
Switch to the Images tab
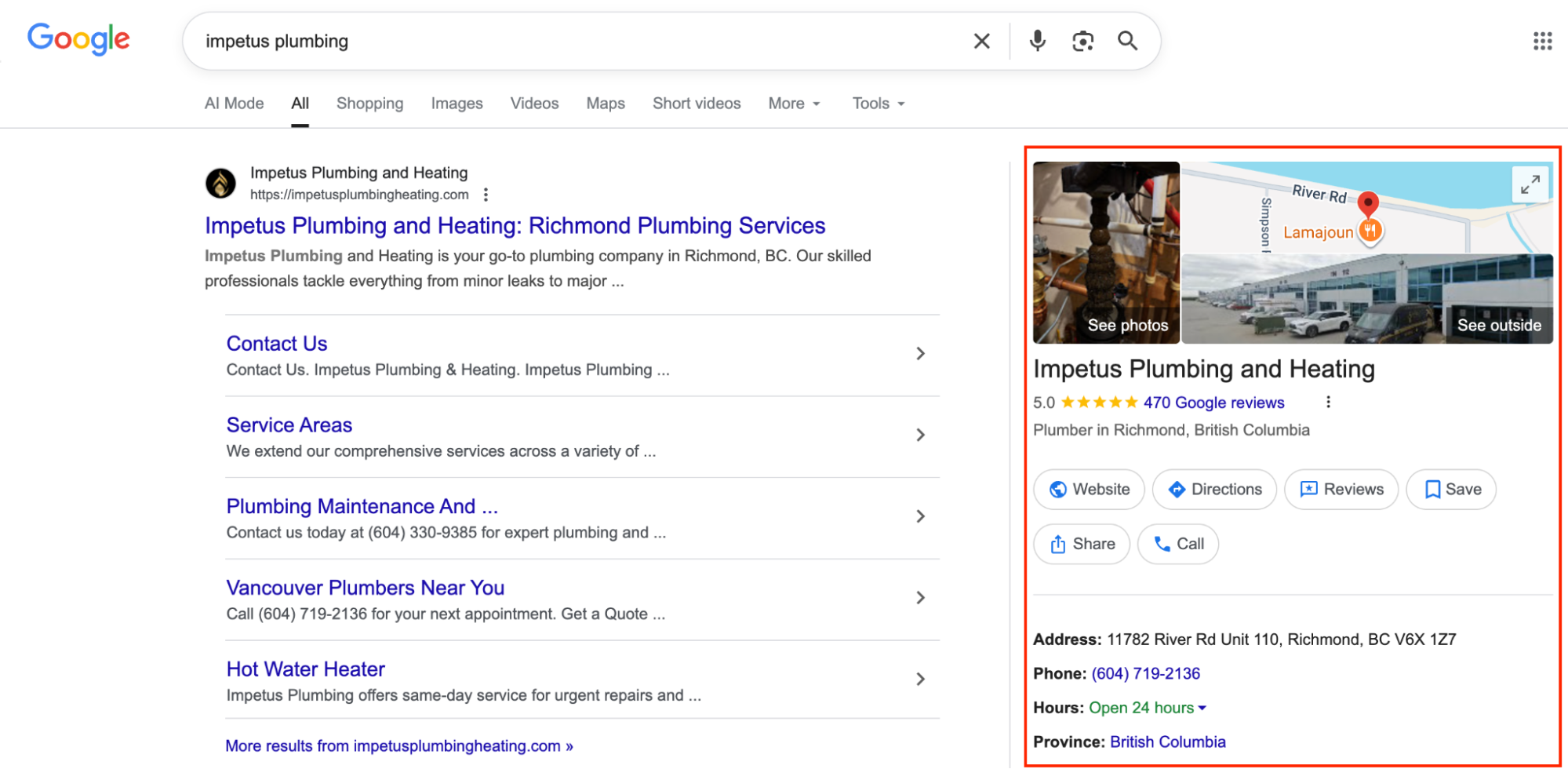click(x=457, y=103)
